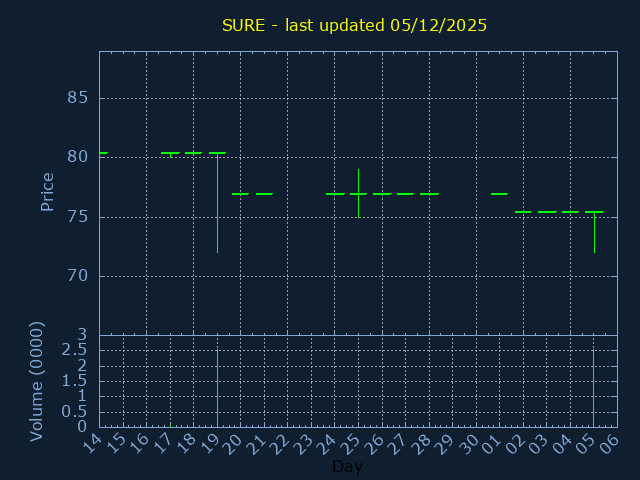640x480 pixels.
Task: Click the day 20 price marker
Action: pyautogui.click(x=240, y=194)
